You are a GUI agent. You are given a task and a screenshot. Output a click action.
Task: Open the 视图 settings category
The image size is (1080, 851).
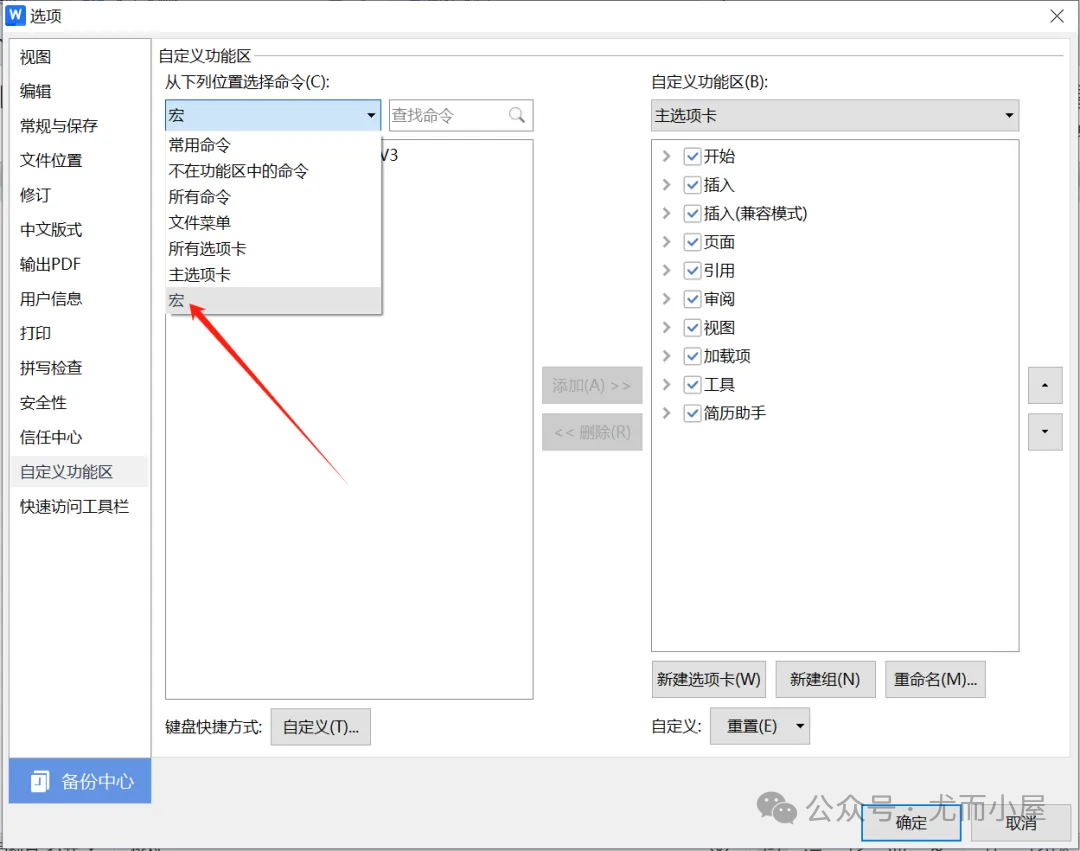(79, 57)
